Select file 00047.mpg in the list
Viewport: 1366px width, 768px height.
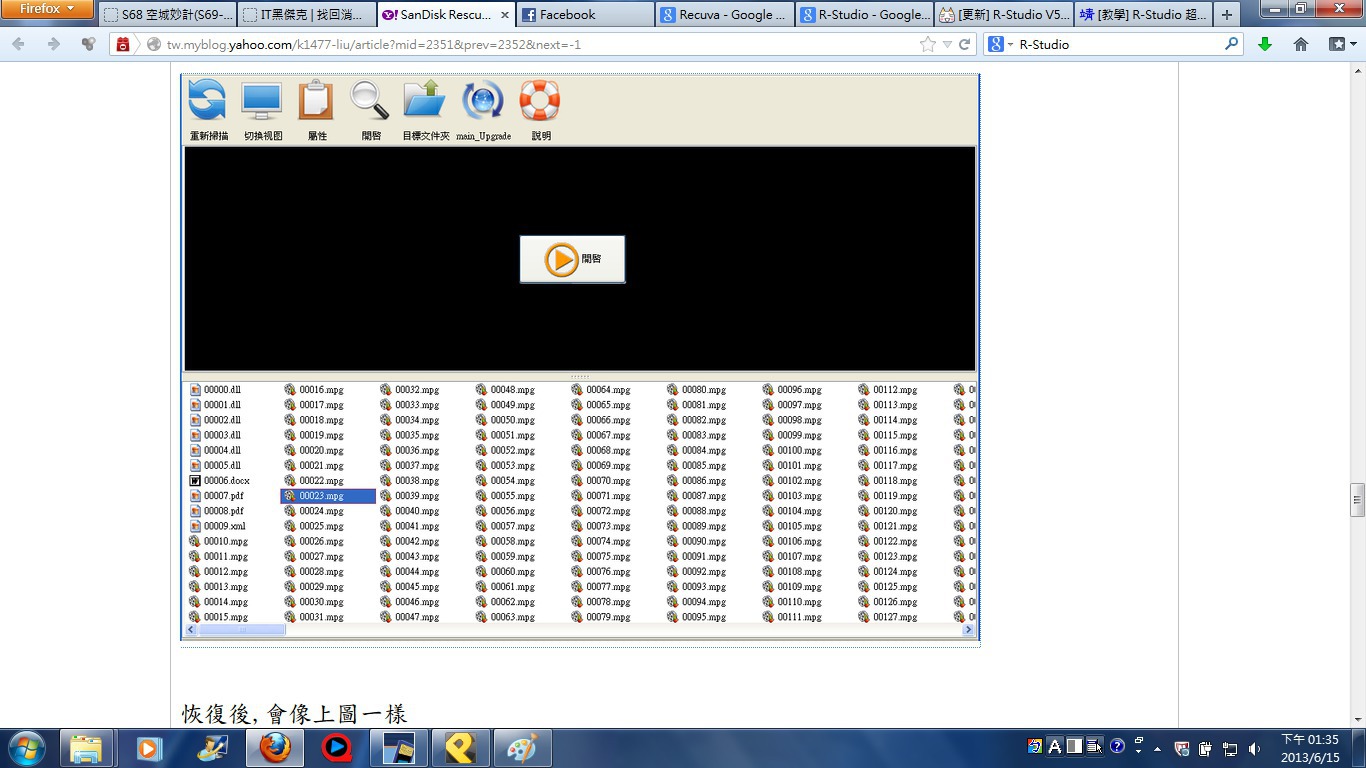[x=410, y=617]
